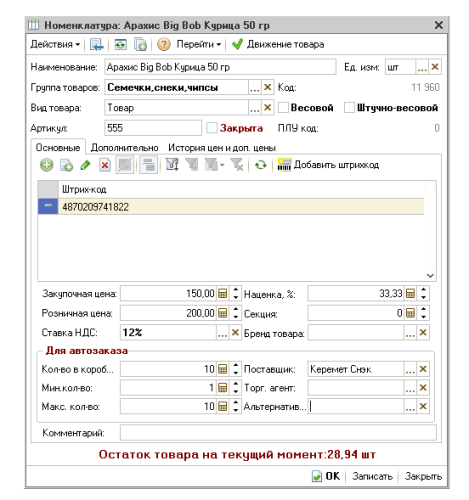Image resolution: width=469 pixels, height=500 pixels.
Task: Click the window grid icon in title bar
Action: pos(33,25)
